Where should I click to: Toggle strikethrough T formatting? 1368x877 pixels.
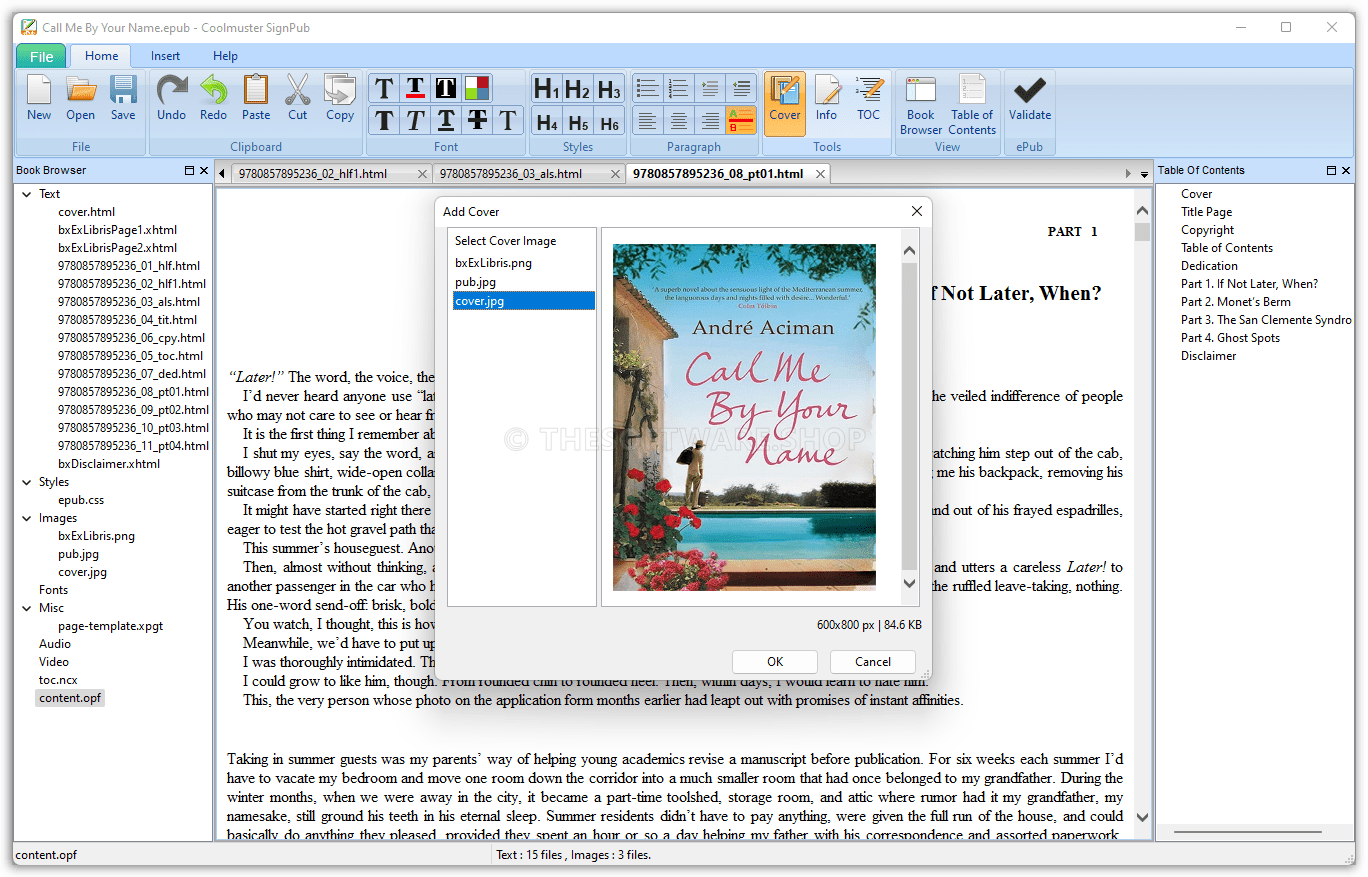477,121
